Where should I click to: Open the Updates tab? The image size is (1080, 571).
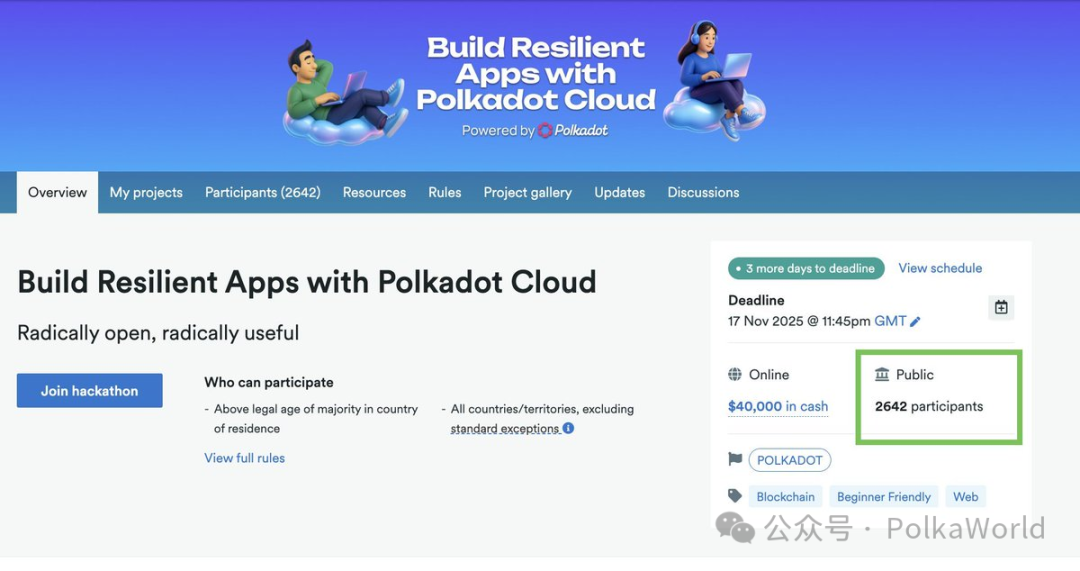pos(619,192)
